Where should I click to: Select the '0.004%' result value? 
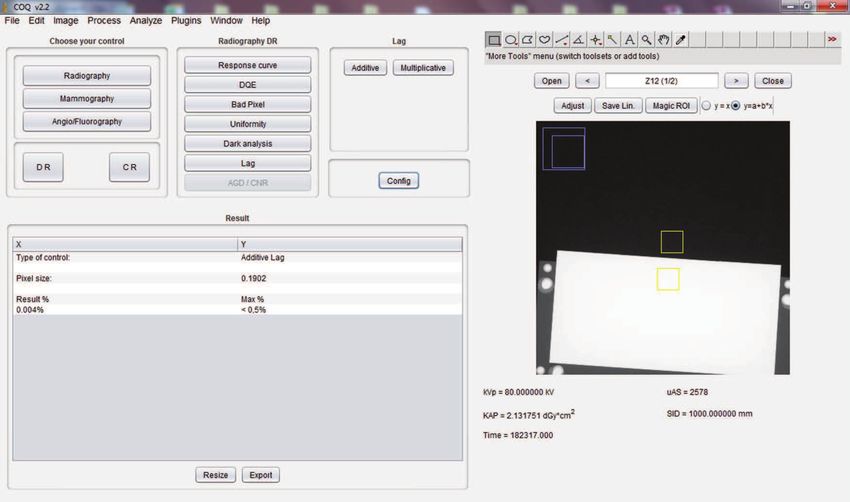(x=30, y=310)
